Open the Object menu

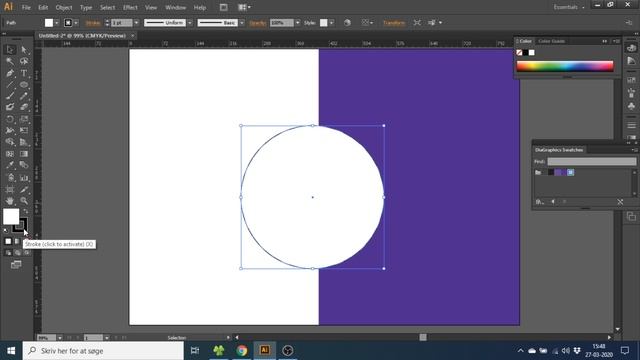[64, 7]
